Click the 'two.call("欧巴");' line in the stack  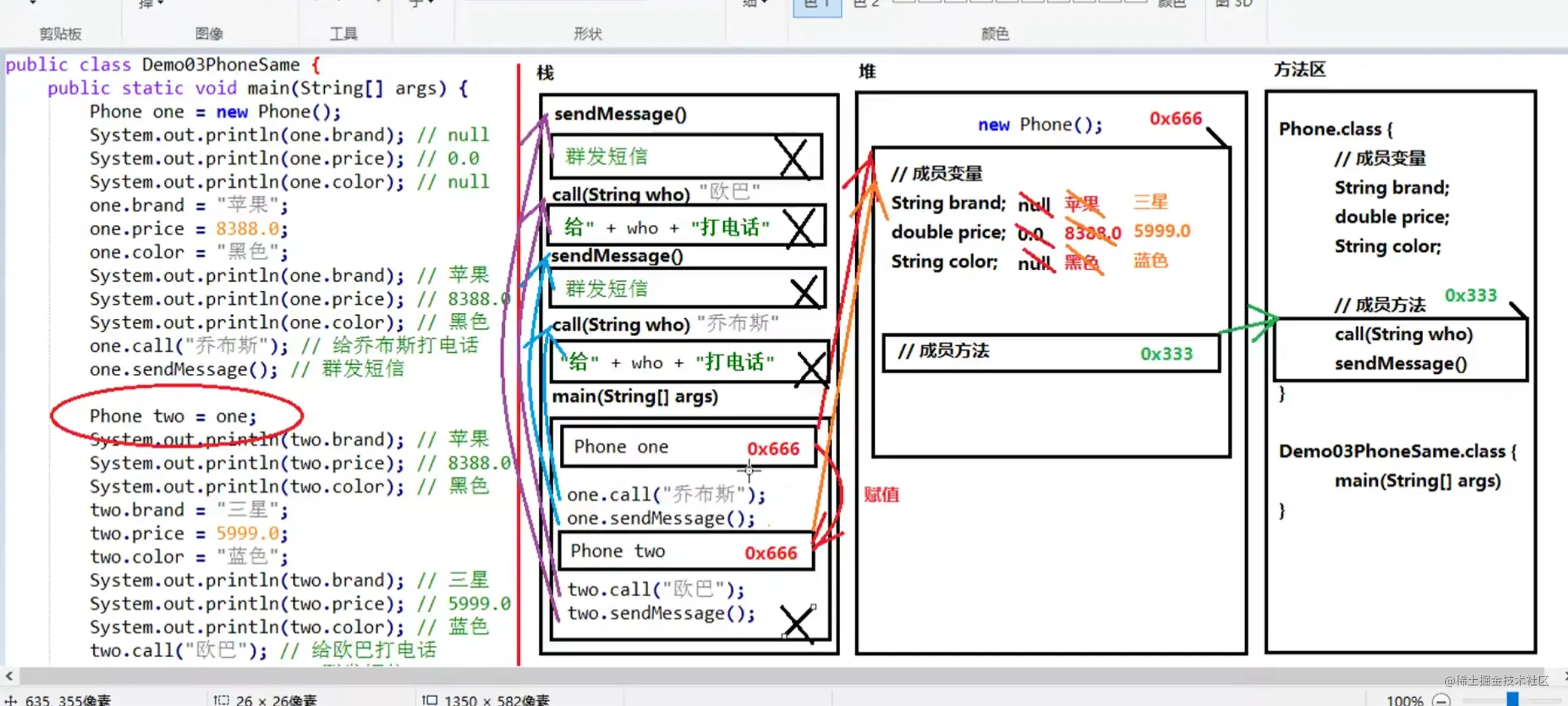click(656, 590)
